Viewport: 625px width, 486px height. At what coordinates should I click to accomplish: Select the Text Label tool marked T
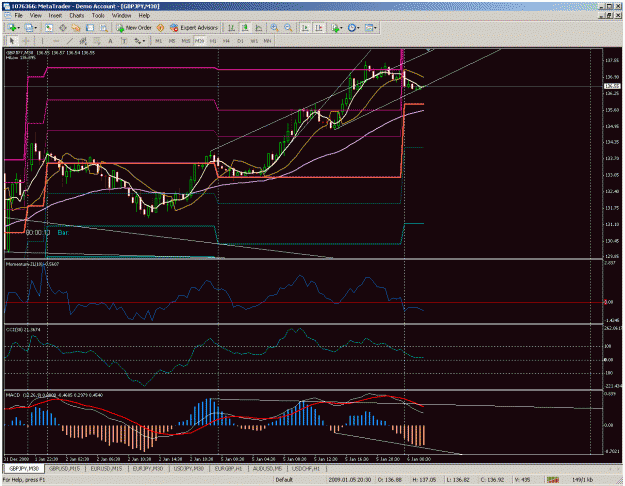[124, 41]
